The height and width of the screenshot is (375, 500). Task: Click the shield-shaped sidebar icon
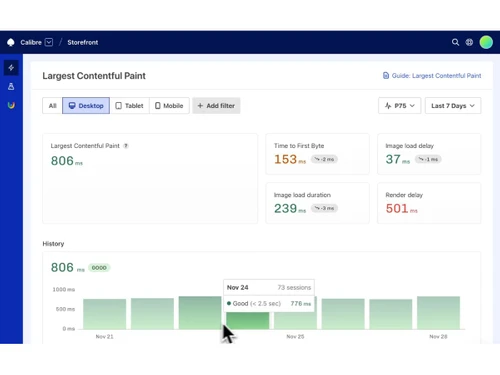[11, 105]
